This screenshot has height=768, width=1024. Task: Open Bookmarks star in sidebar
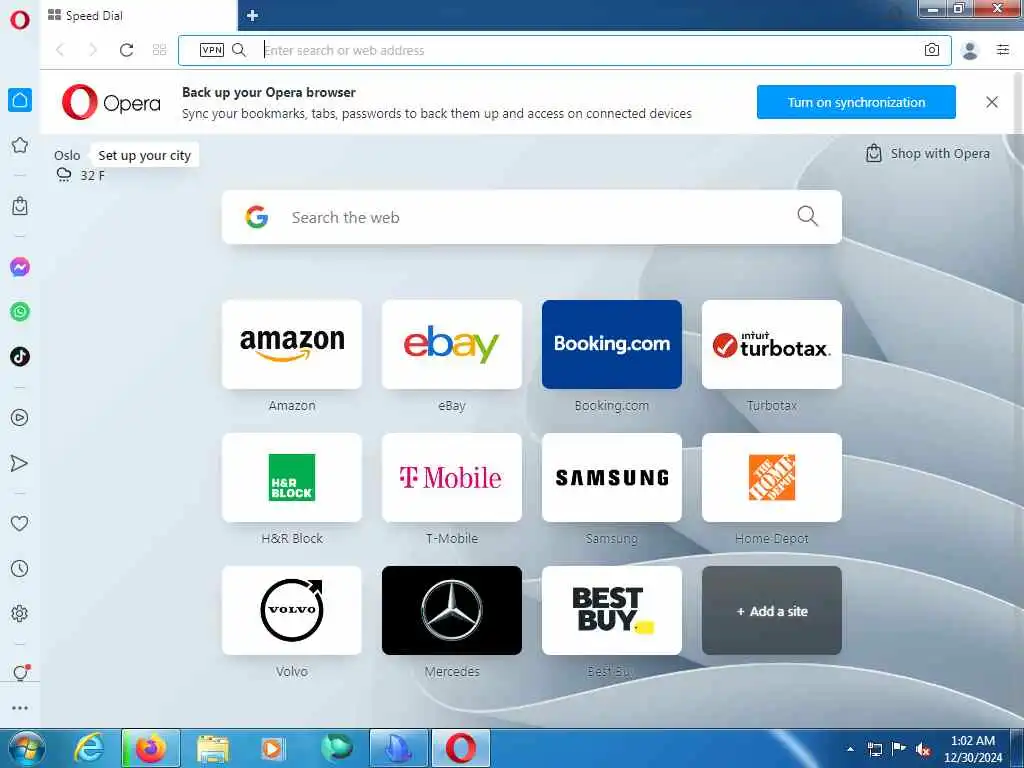pyautogui.click(x=20, y=145)
